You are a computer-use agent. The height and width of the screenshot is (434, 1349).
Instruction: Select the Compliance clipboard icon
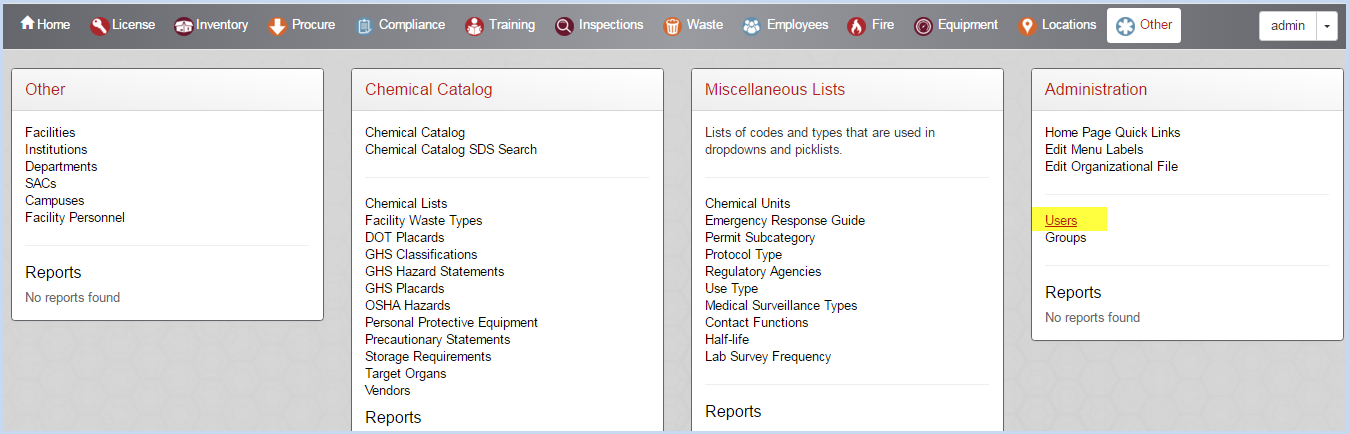(364, 26)
